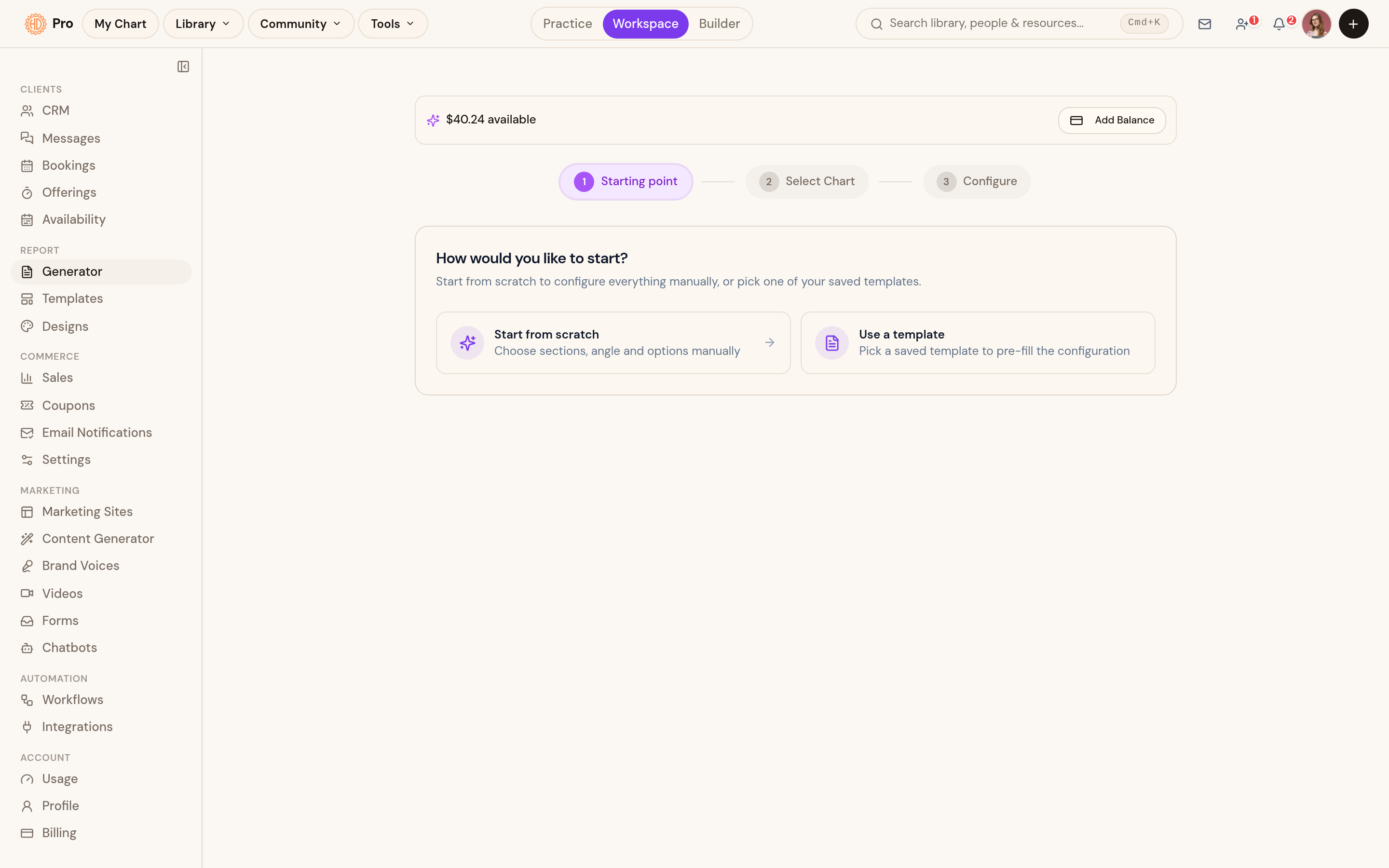
Task: Click the black plus create button
Action: coord(1353,24)
